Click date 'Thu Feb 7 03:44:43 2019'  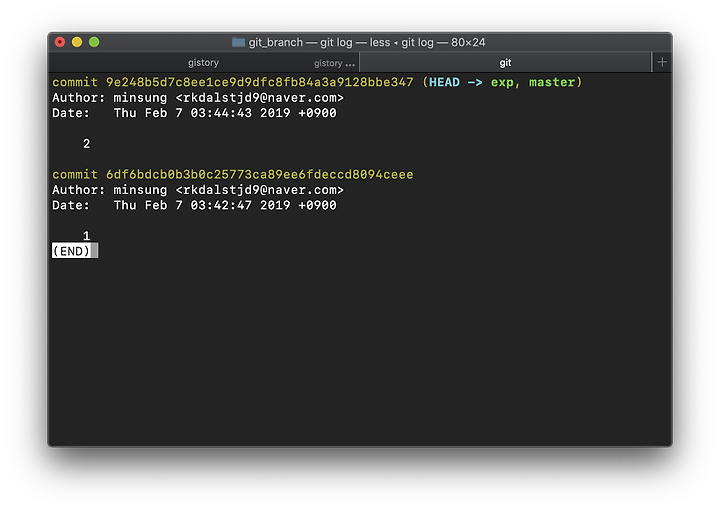[x=202, y=113]
